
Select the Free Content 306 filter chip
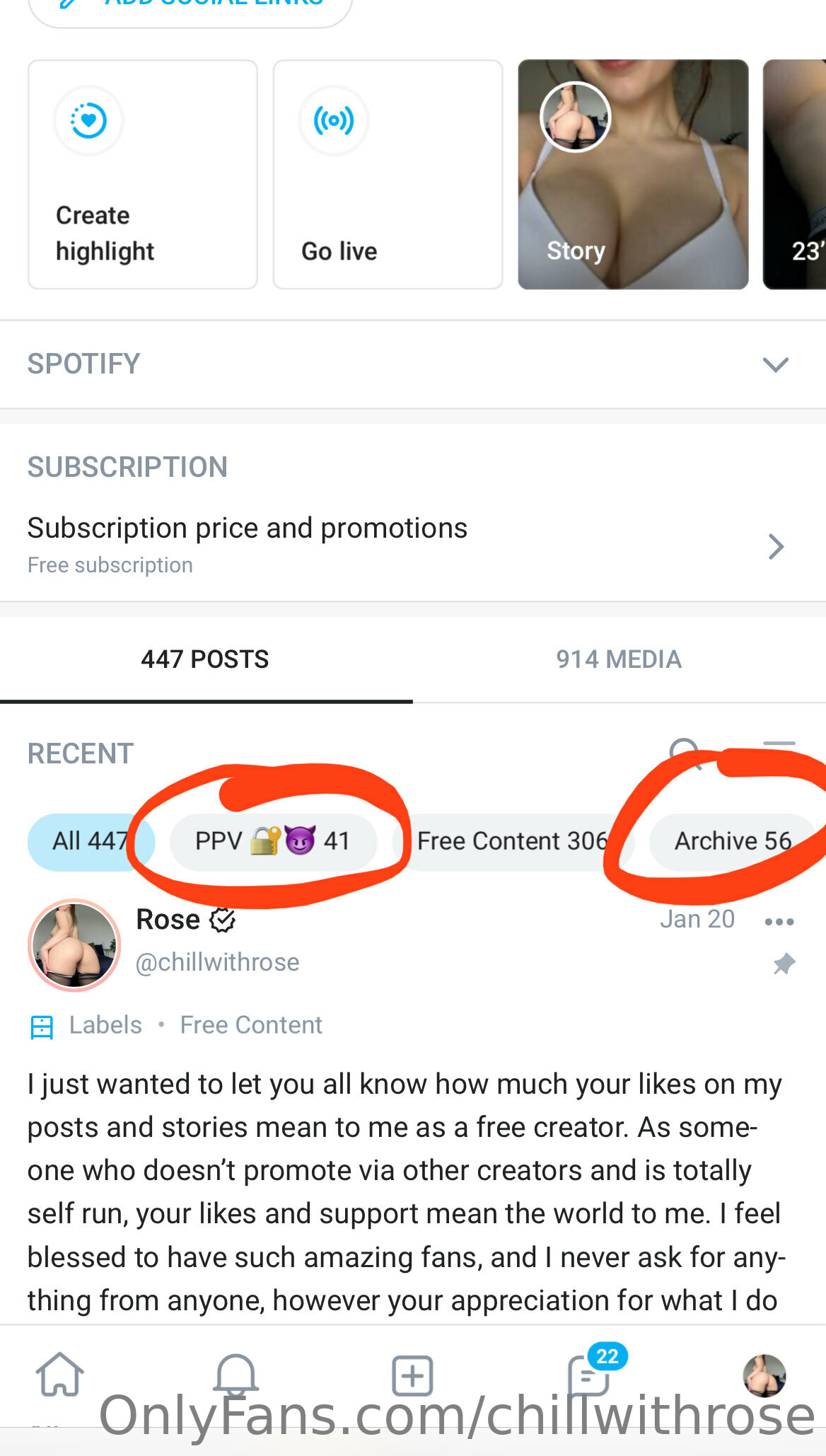tap(514, 841)
